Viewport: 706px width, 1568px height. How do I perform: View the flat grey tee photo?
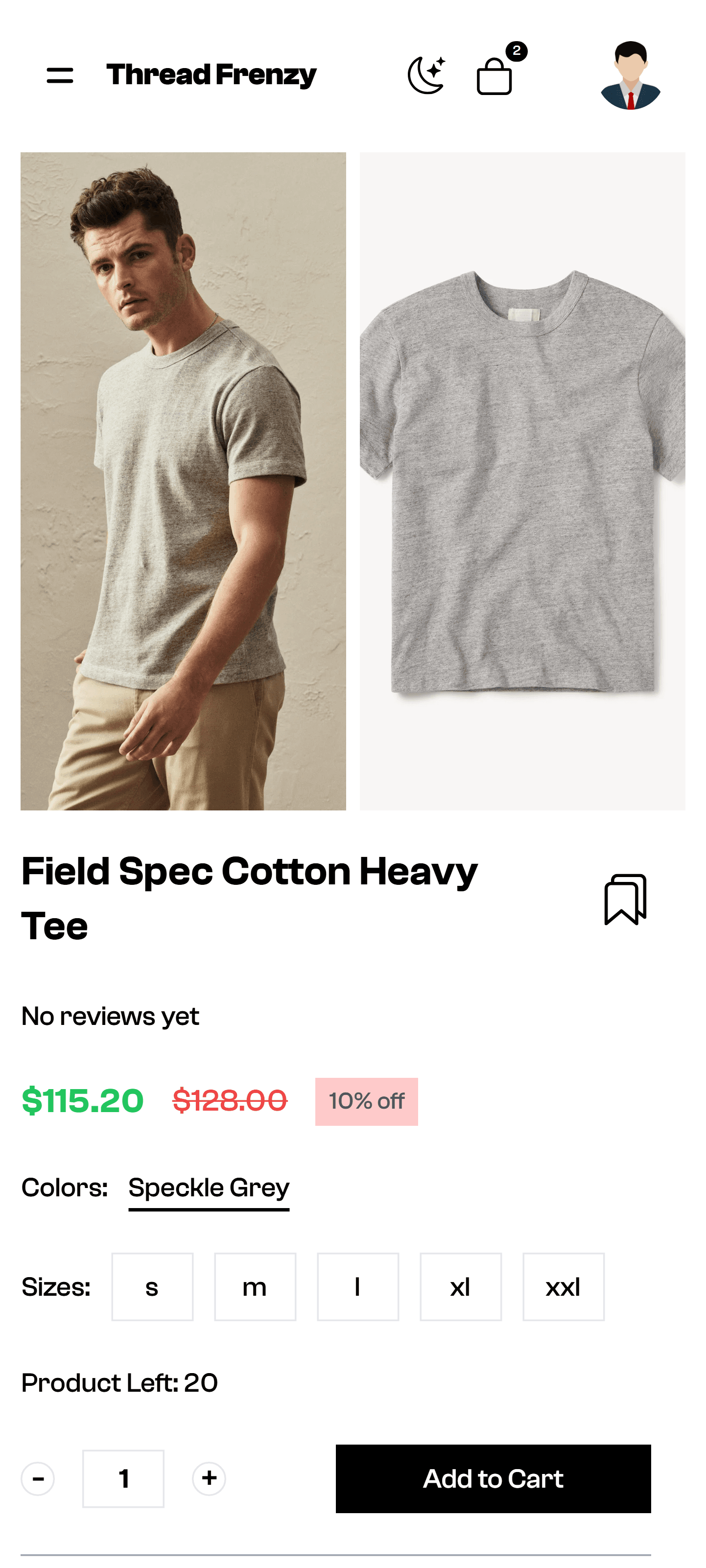click(x=522, y=481)
